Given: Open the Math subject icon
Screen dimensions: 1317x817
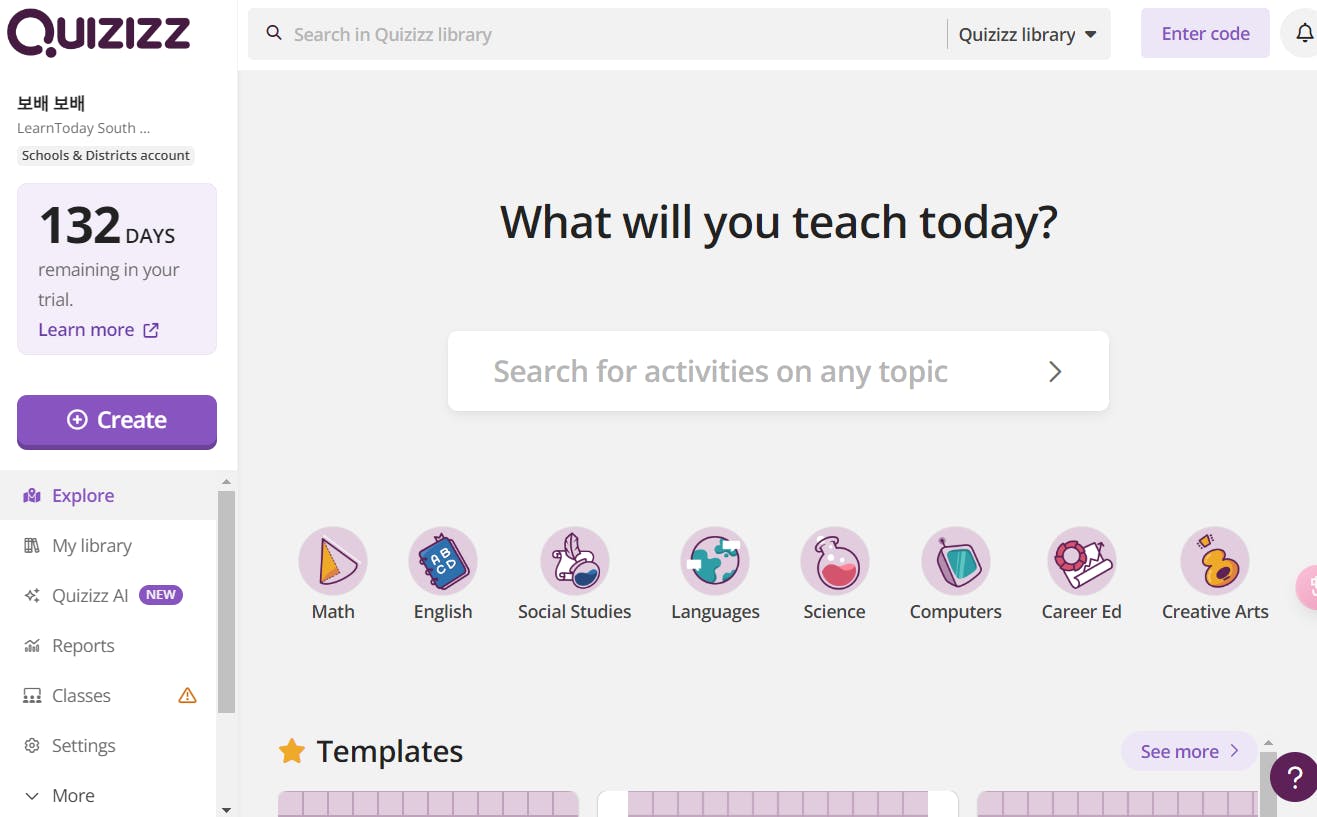Looking at the screenshot, I should (x=333, y=561).
